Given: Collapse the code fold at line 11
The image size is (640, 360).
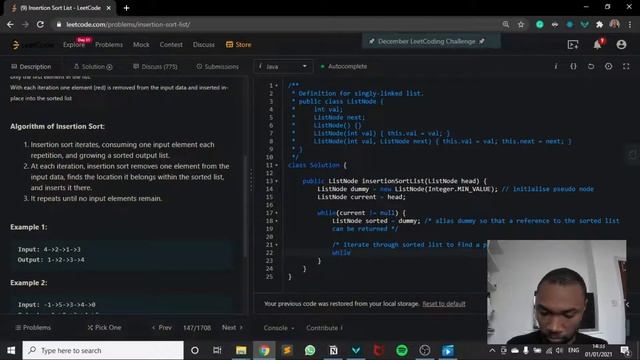Looking at the screenshot, I should coord(276,165).
